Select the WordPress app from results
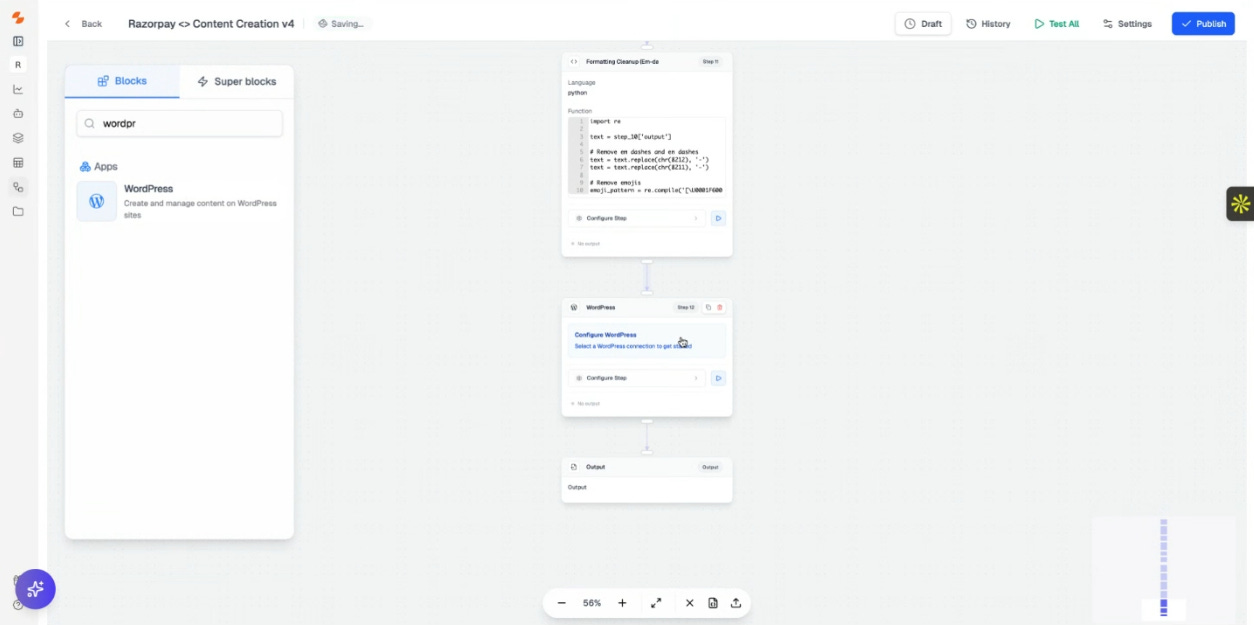The width and height of the screenshot is (1254, 625). tap(180, 201)
